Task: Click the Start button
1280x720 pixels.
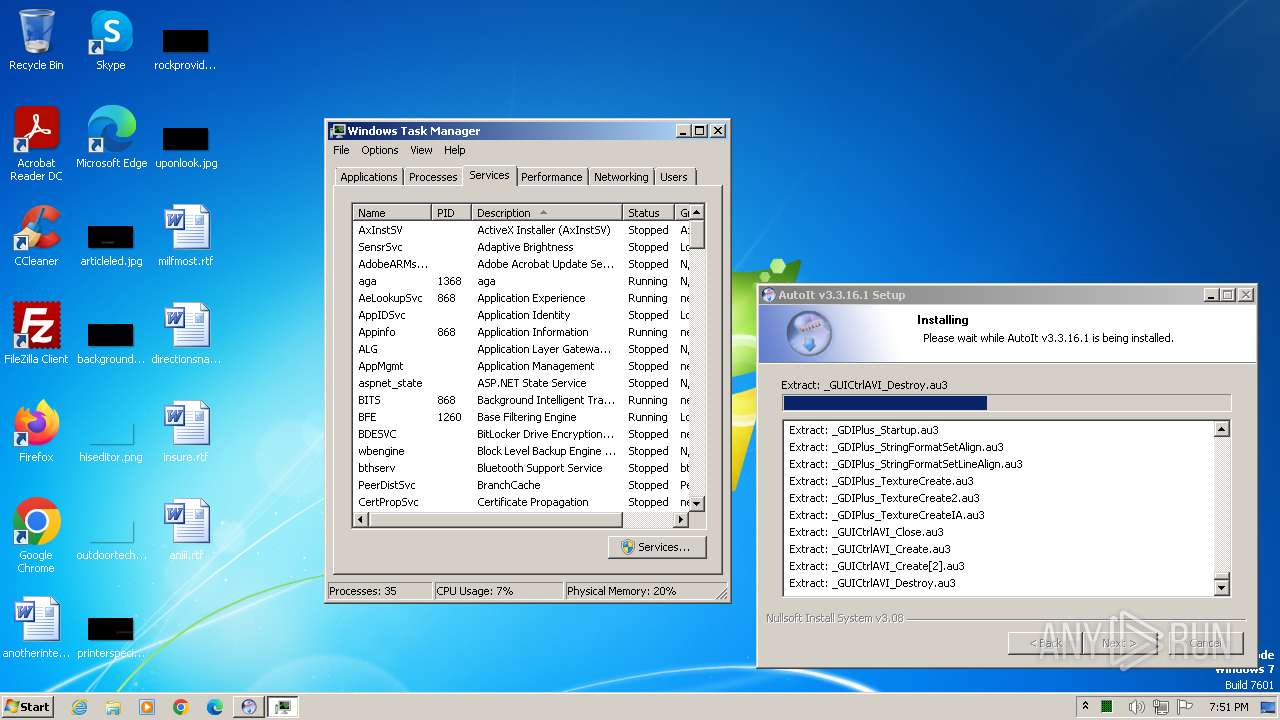Action: 28,707
